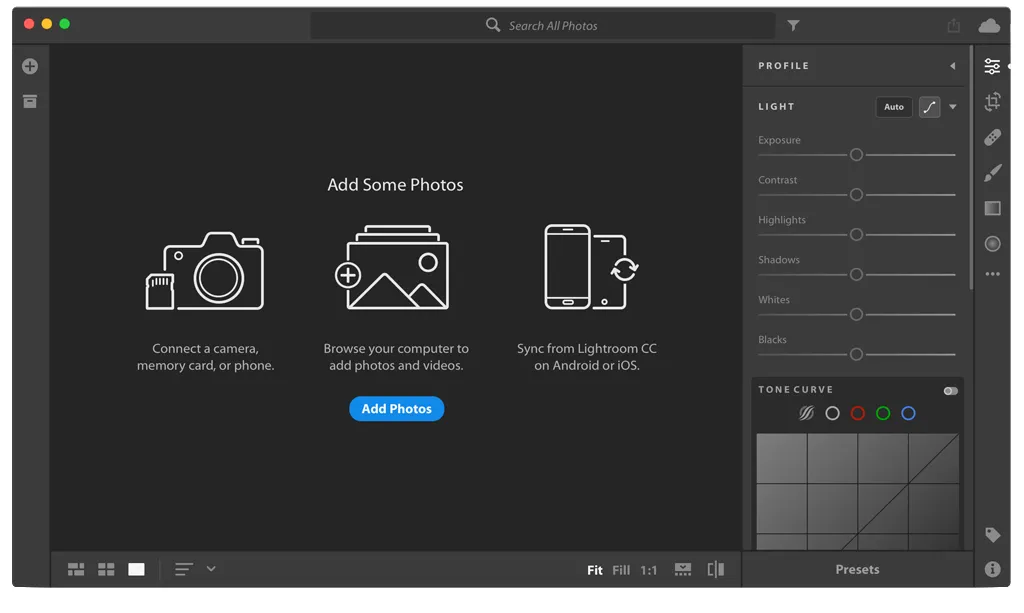Open the Presets panel
The image size is (1024, 613).
point(857,569)
